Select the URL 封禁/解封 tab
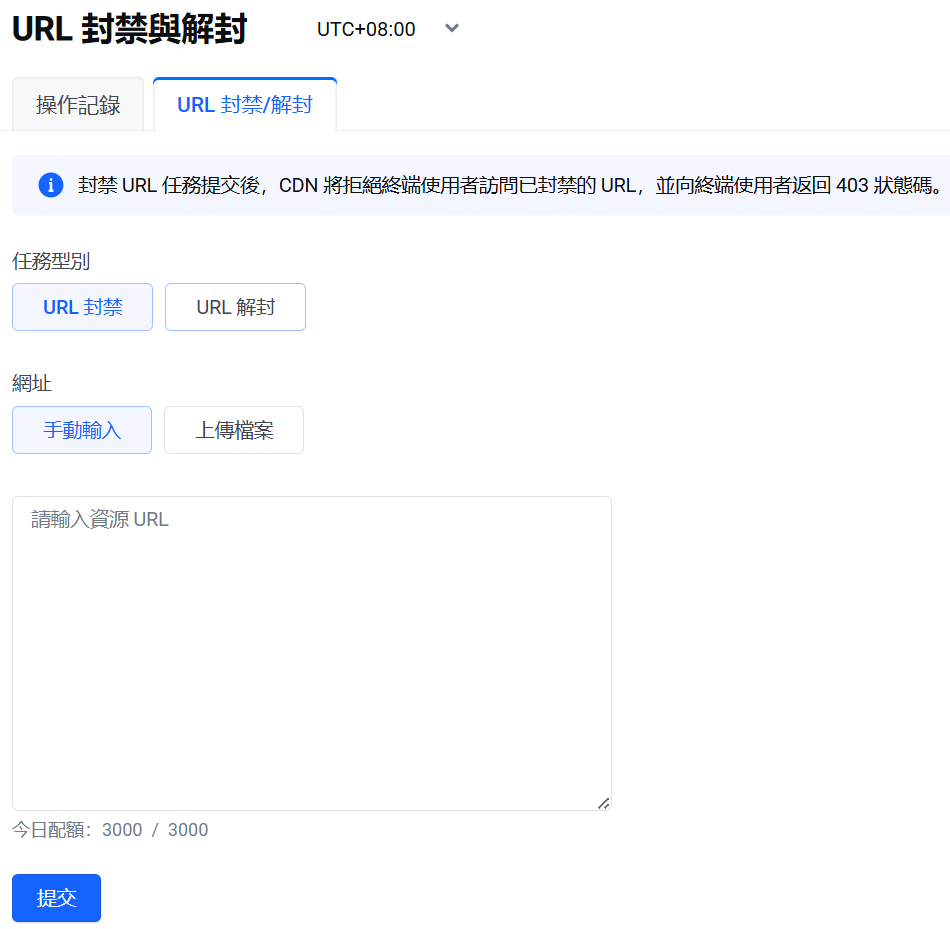This screenshot has height=929, width=950. pyautogui.click(x=245, y=105)
